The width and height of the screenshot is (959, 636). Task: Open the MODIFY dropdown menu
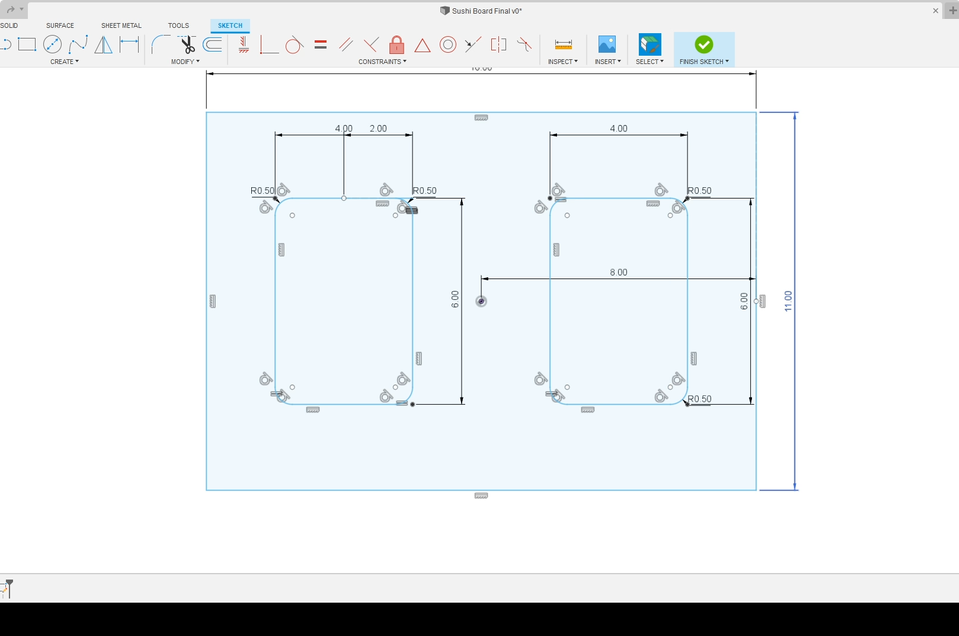point(185,62)
